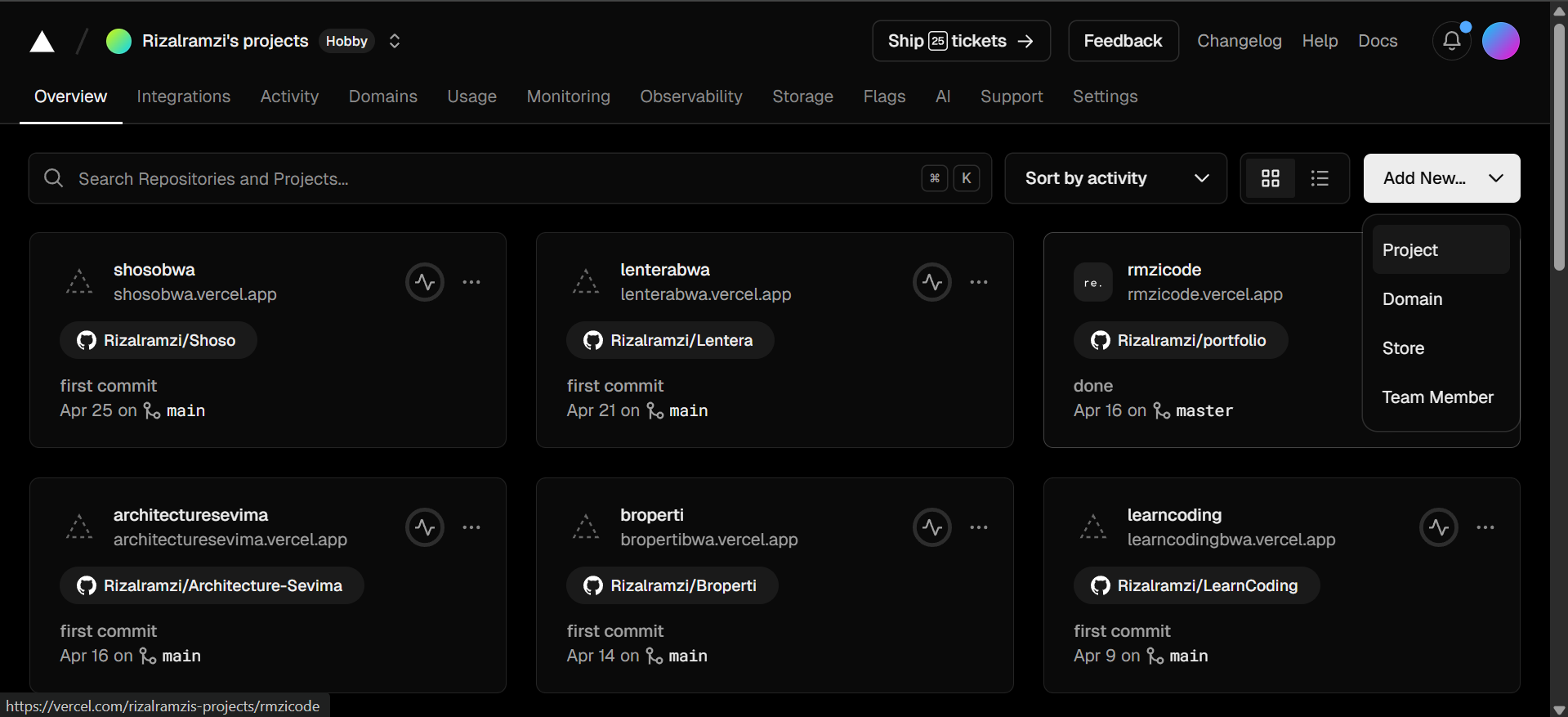Select Domain from Add New menu
Viewport: 1568px width, 717px height.
1441,299
